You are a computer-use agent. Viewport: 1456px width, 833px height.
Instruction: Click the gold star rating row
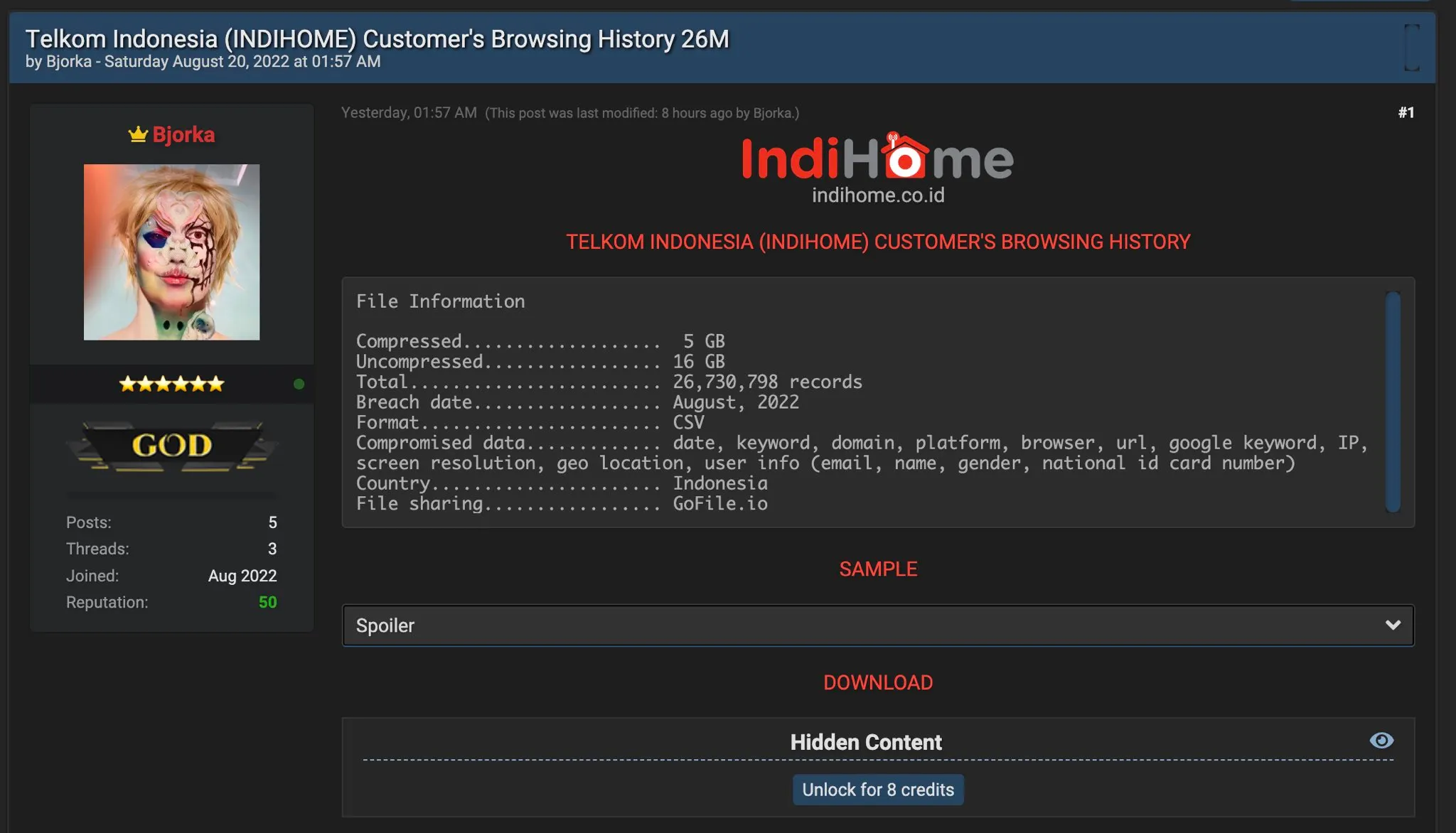[x=171, y=385]
